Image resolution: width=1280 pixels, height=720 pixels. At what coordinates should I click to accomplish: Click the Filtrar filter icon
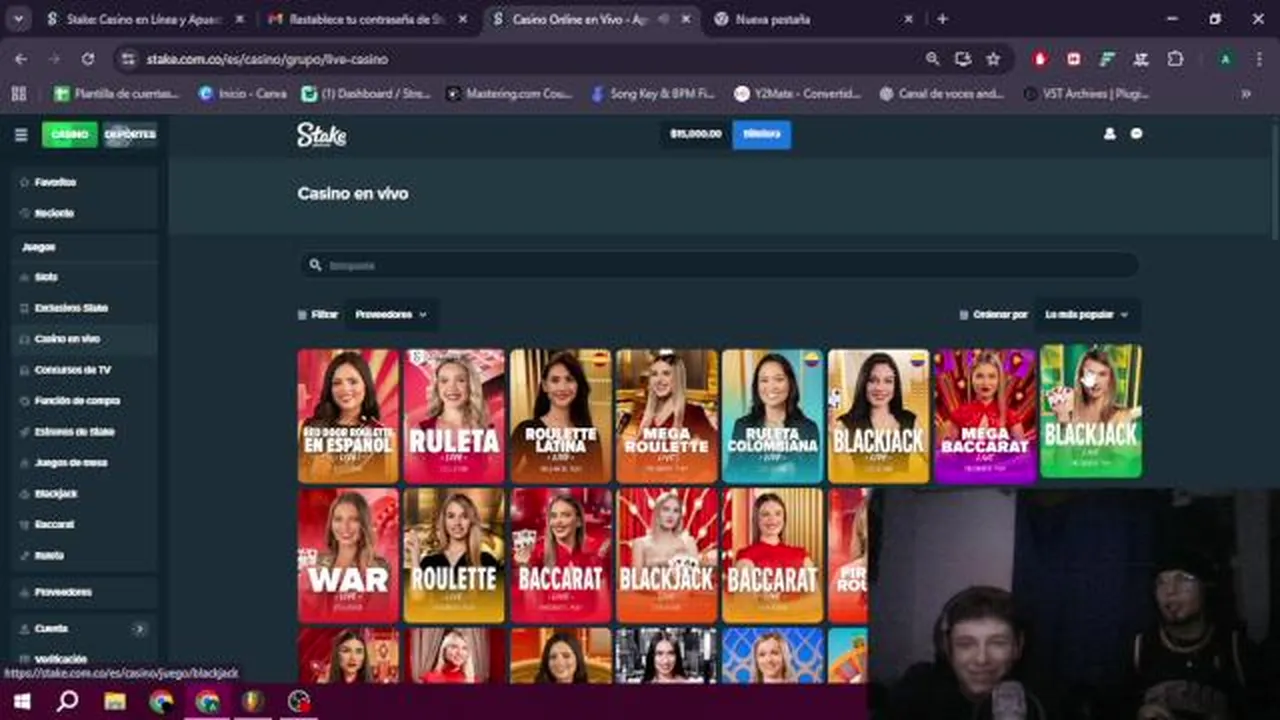(x=302, y=314)
